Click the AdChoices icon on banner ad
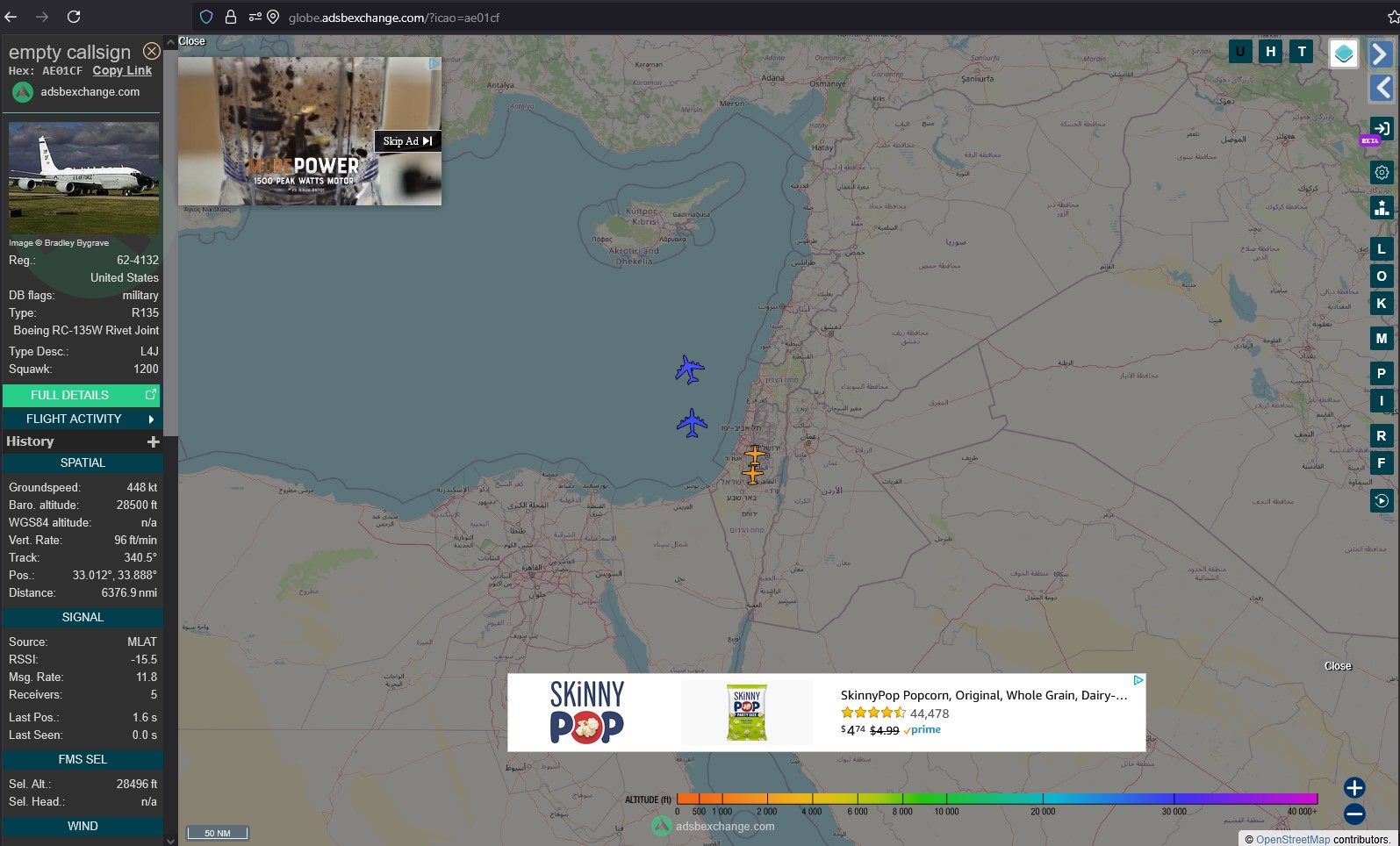Screen dimensions: 1400x846 [1138, 680]
